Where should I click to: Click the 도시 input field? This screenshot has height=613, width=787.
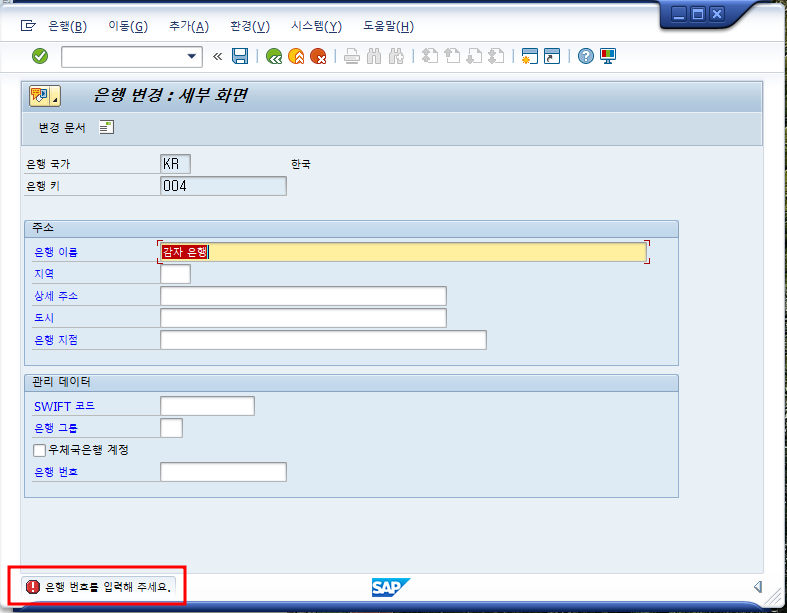click(303, 318)
